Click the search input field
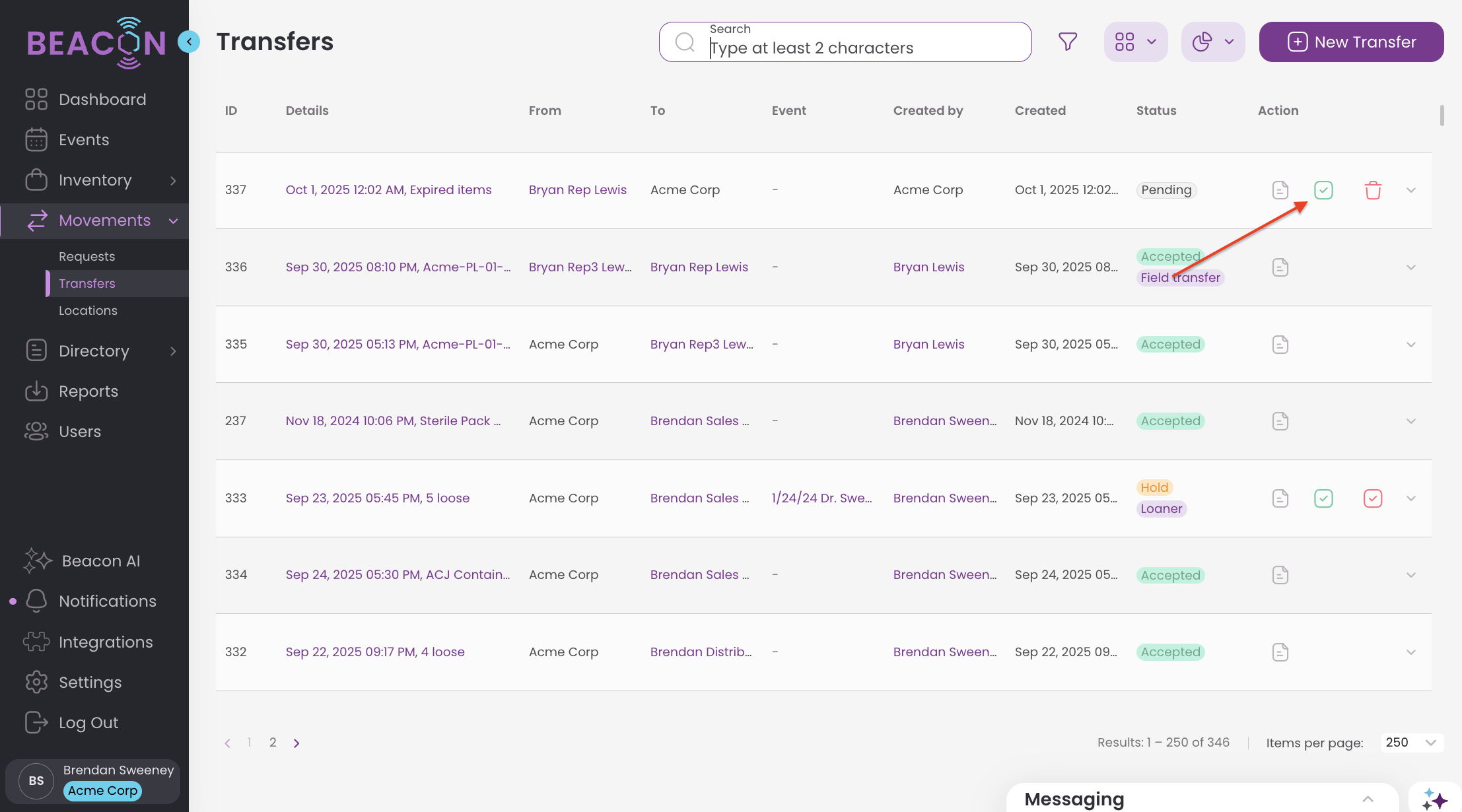Image resolution: width=1462 pixels, height=812 pixels. (858, 48)
